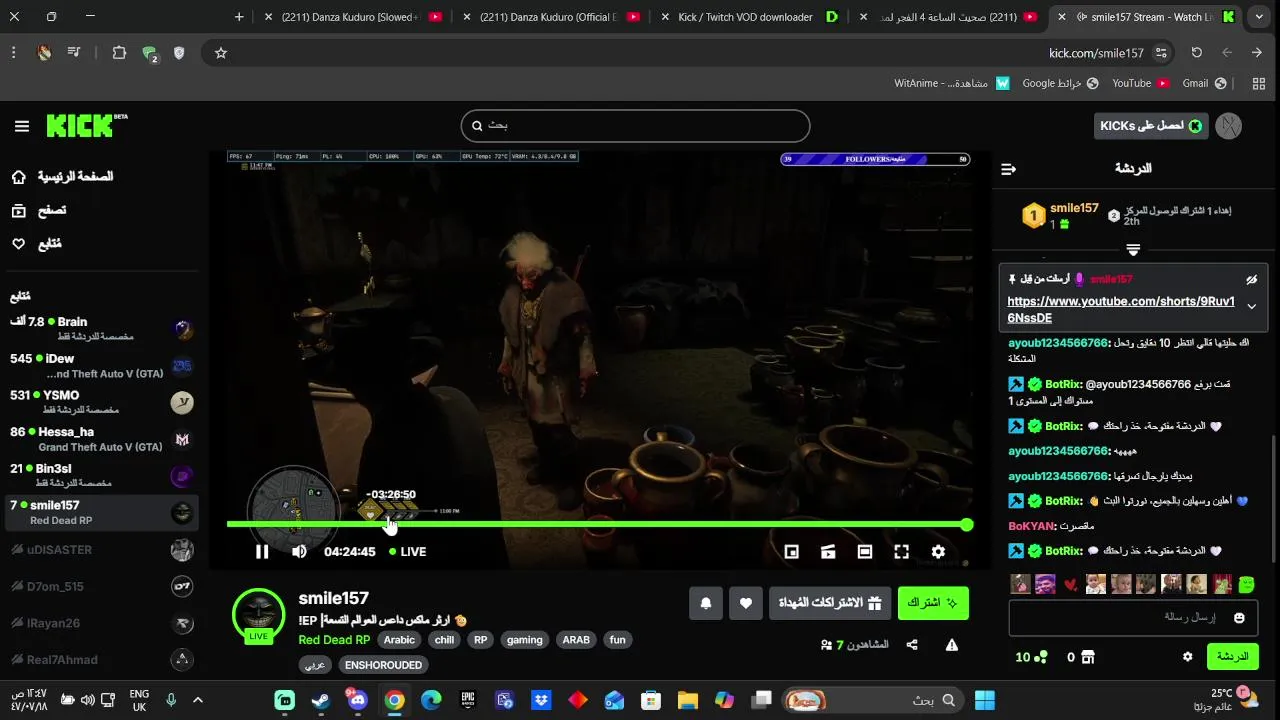The height and width of the screenshot is (720, 1280).
Task: Open tab search dropdown arrow
Action: 1259,17
